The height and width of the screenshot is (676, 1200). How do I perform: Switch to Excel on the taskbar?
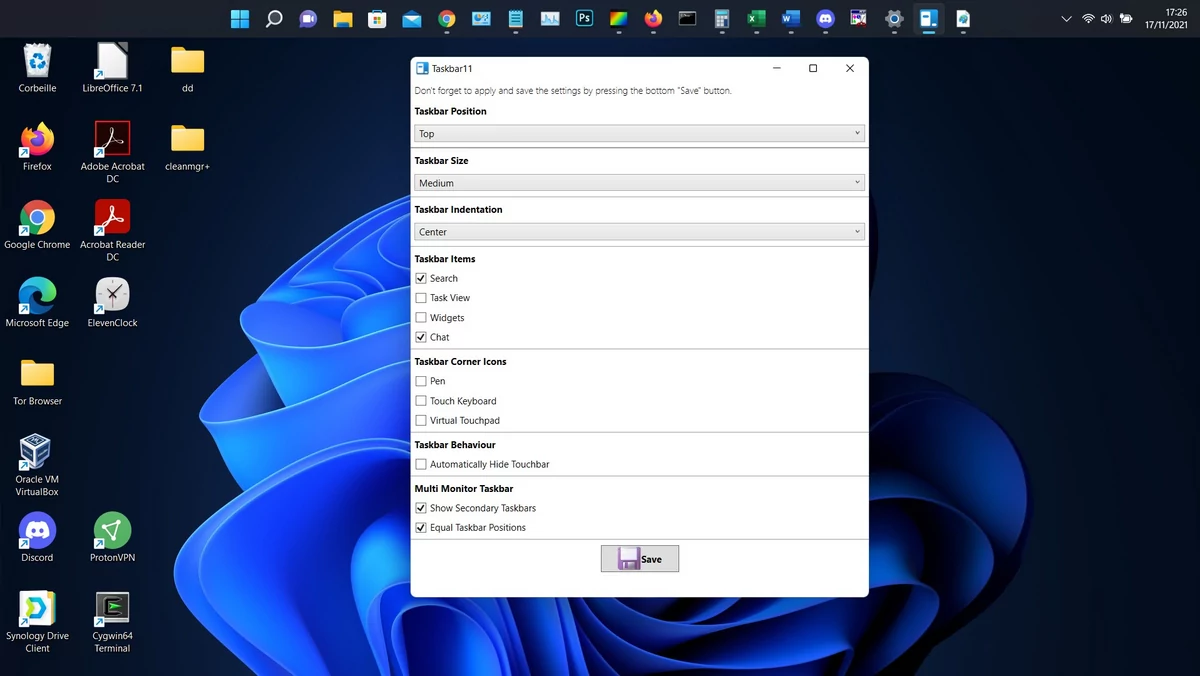pos(756,18)
